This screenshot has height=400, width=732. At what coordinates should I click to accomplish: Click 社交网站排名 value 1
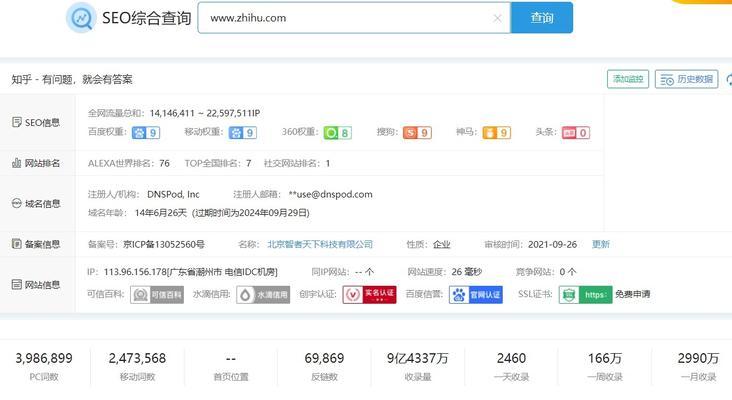tap(328, 163)
